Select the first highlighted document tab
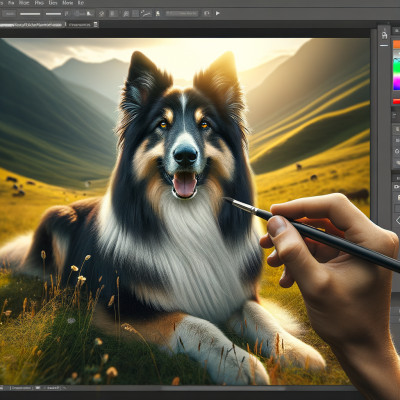The width and height of the screenshot is (400, 400). coord(32,25)
